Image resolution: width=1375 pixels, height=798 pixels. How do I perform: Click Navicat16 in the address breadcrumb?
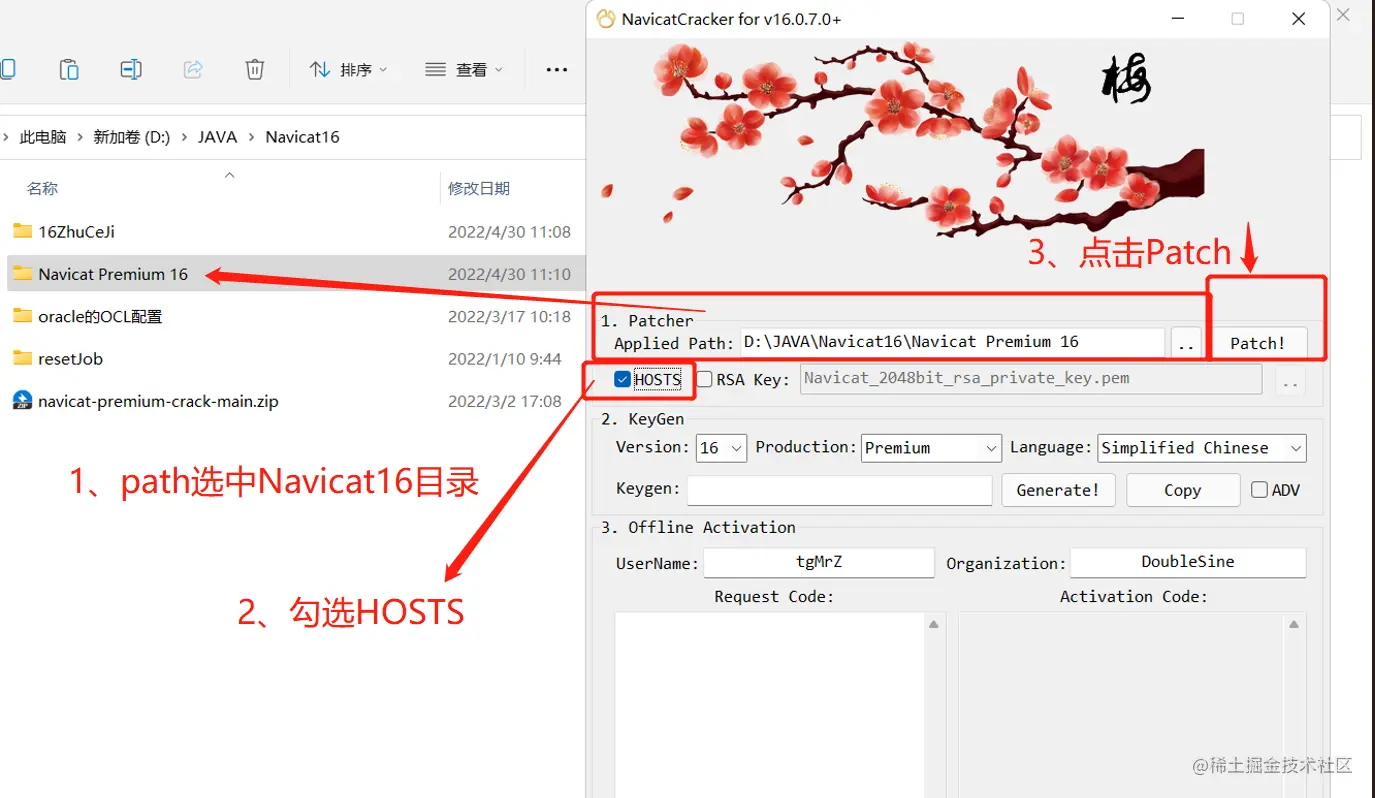point(302,137)
